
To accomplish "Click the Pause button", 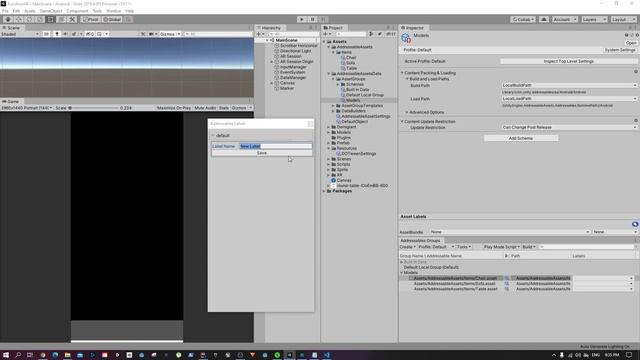I will coord(312,20).
